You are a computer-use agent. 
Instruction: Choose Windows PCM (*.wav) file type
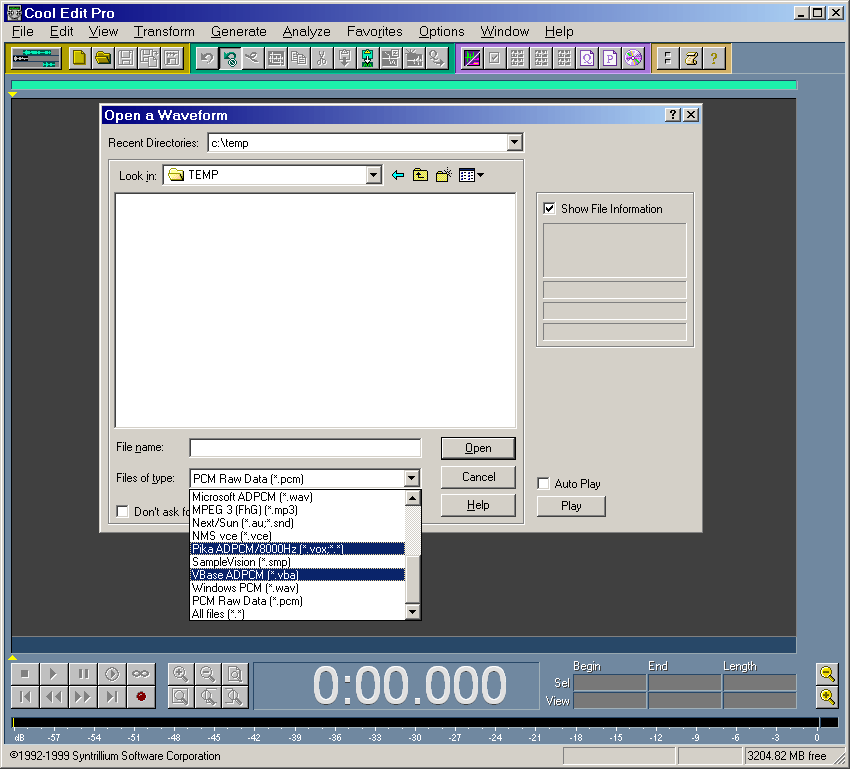[x=297, y=588]
